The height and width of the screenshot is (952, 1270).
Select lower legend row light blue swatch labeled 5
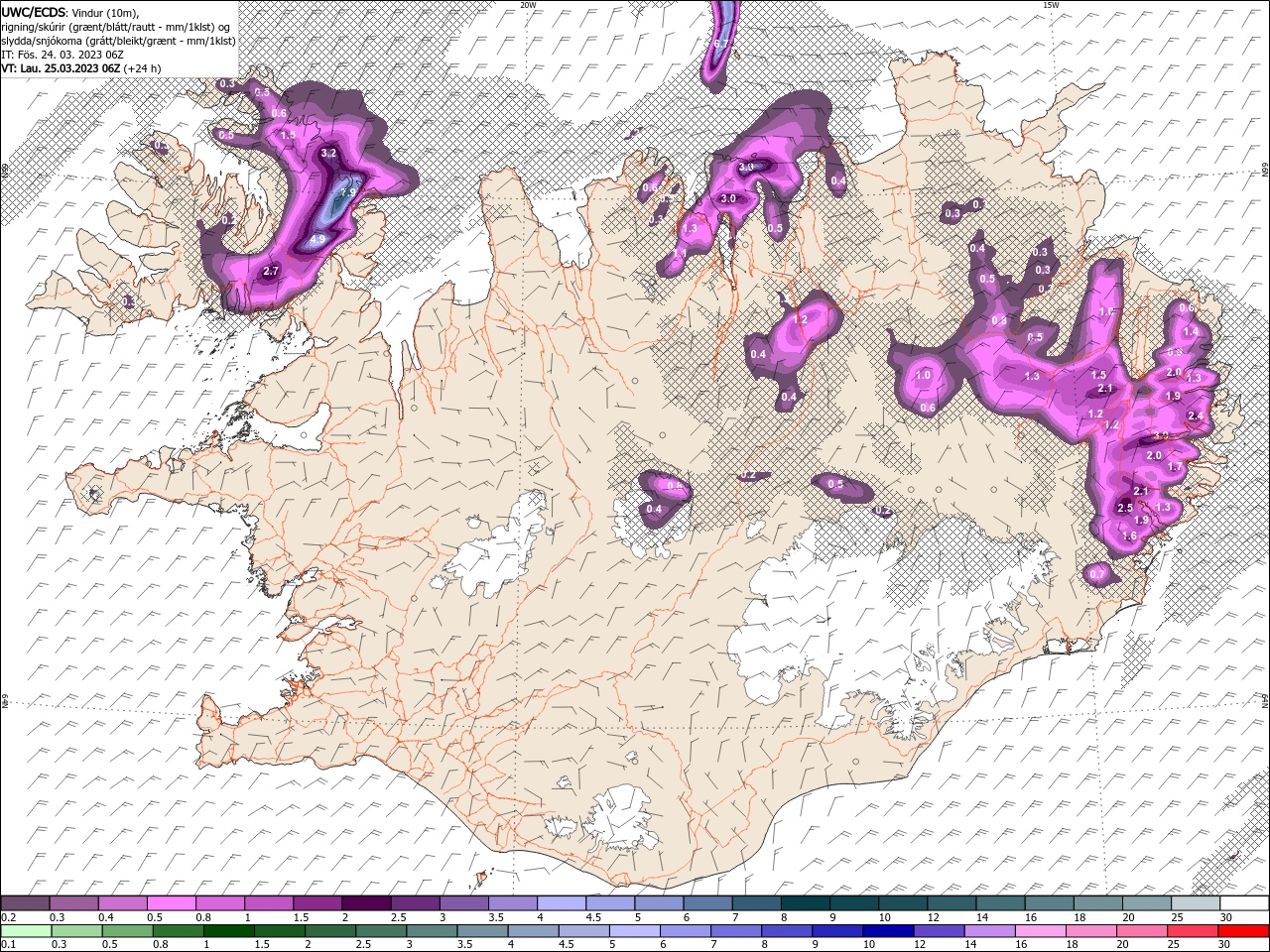pos(635,931)
